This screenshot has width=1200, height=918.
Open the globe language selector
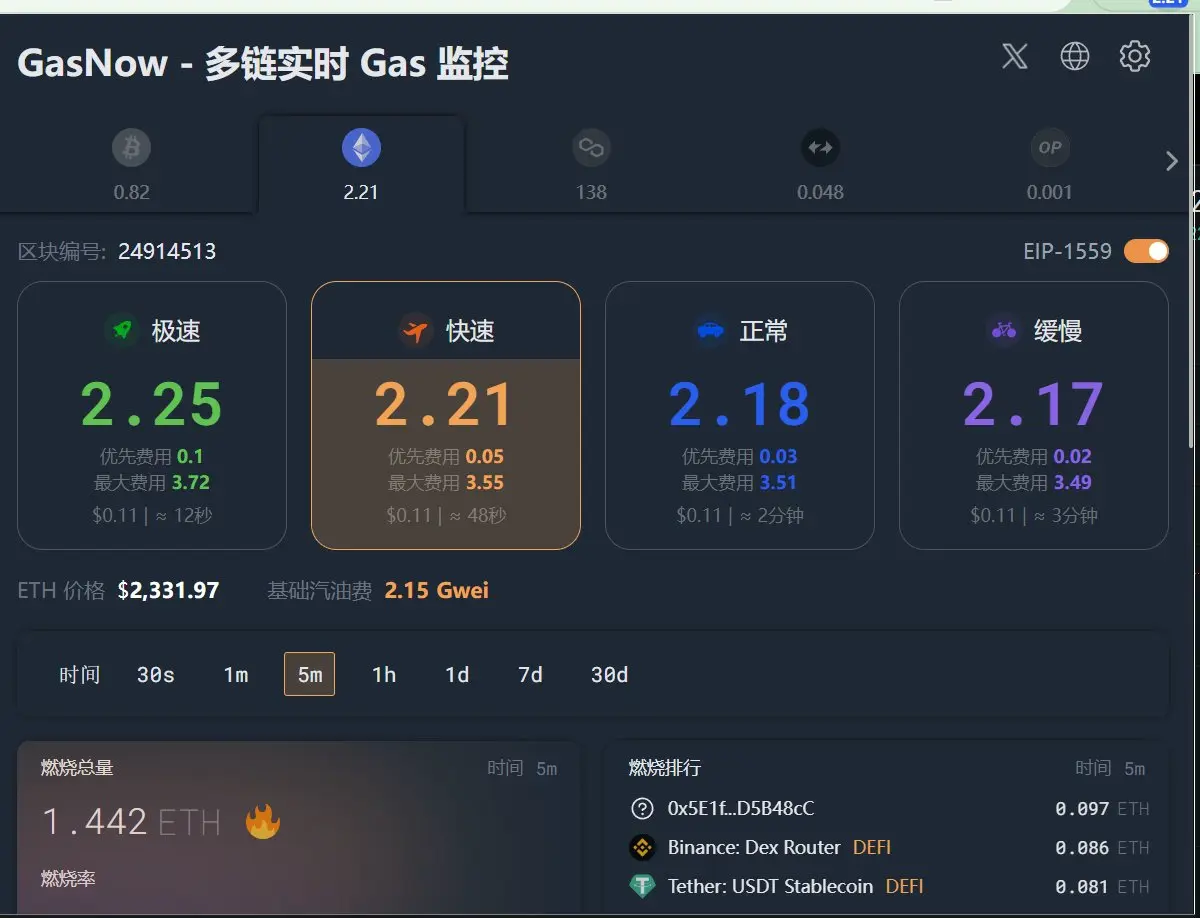(1075, 56)
